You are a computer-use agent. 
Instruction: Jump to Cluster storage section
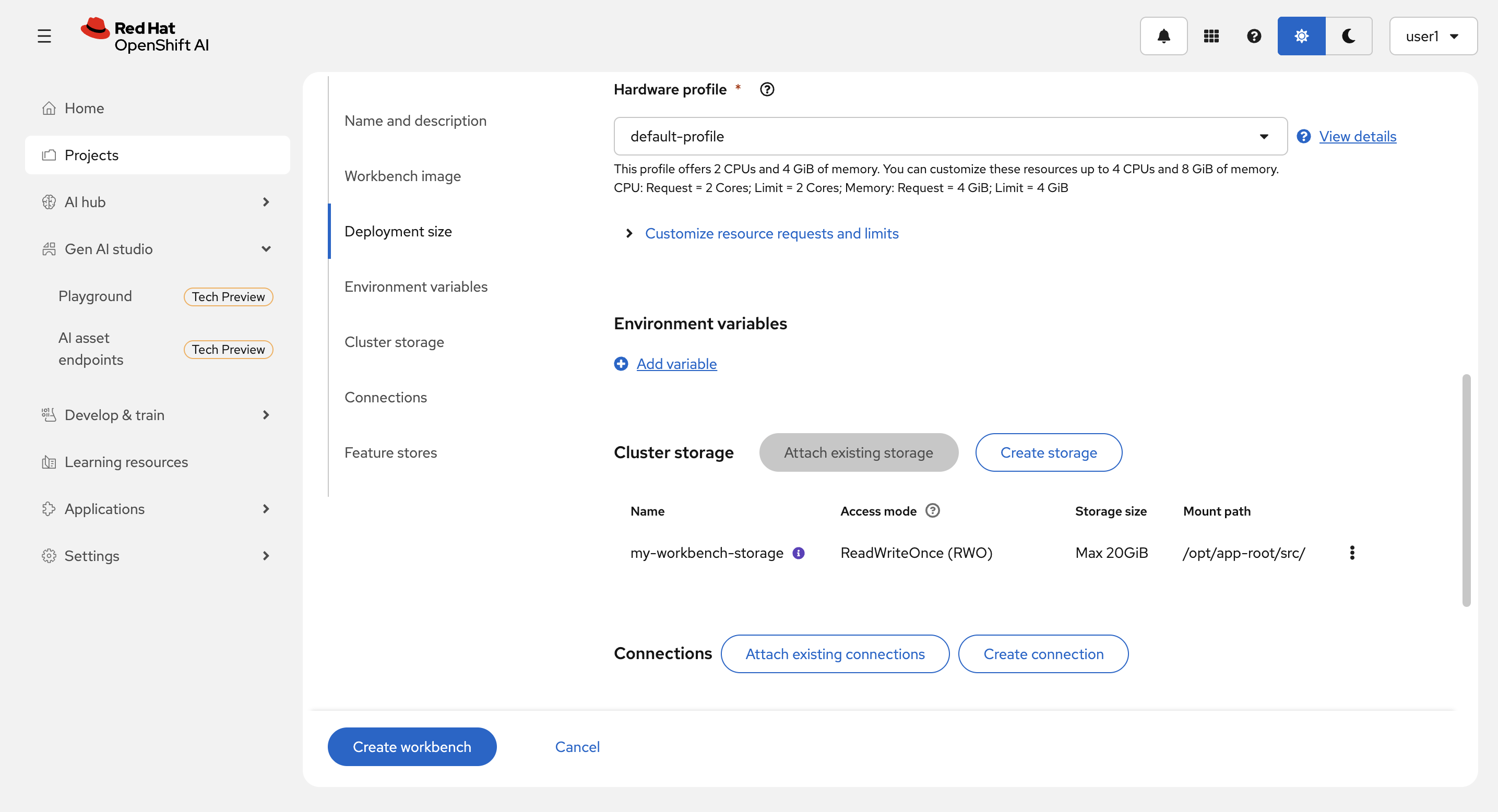tap(394, 342)
